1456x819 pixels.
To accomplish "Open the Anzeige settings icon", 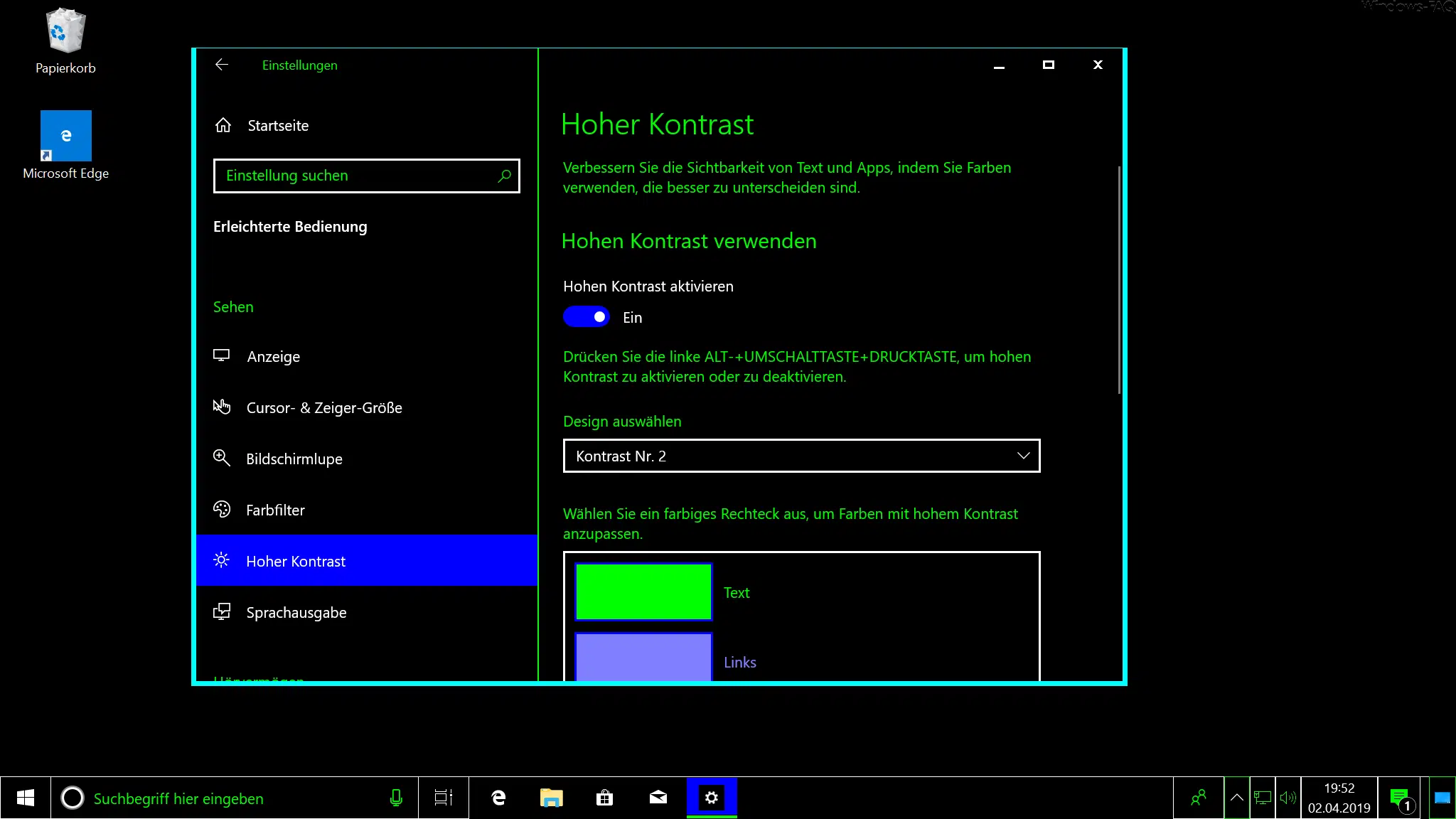I will pyautogui.click(x=223, y=355).
